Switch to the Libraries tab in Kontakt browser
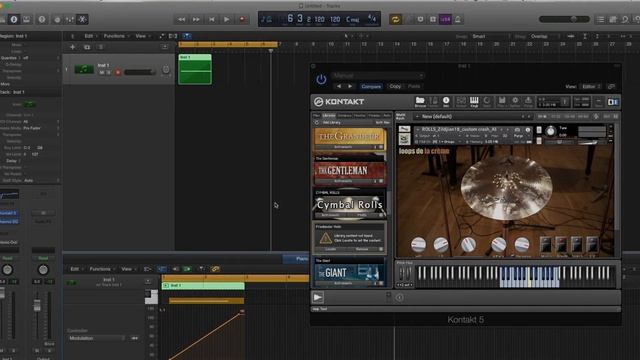 (329, 116)
